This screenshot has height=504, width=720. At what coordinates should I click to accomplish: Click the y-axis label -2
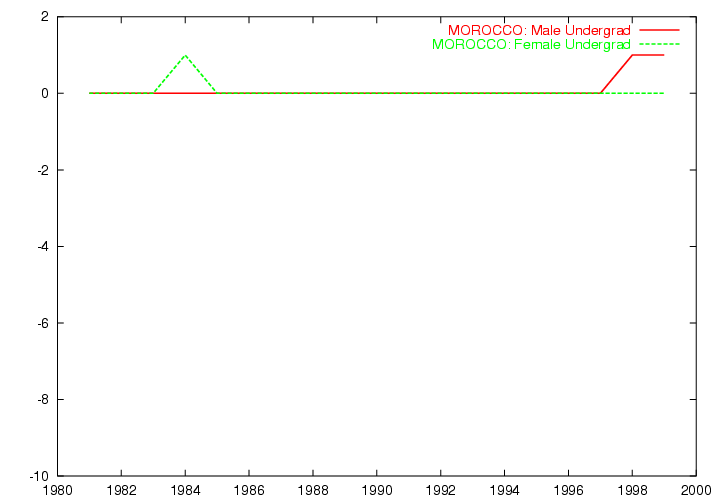click(x=43, y=170)
